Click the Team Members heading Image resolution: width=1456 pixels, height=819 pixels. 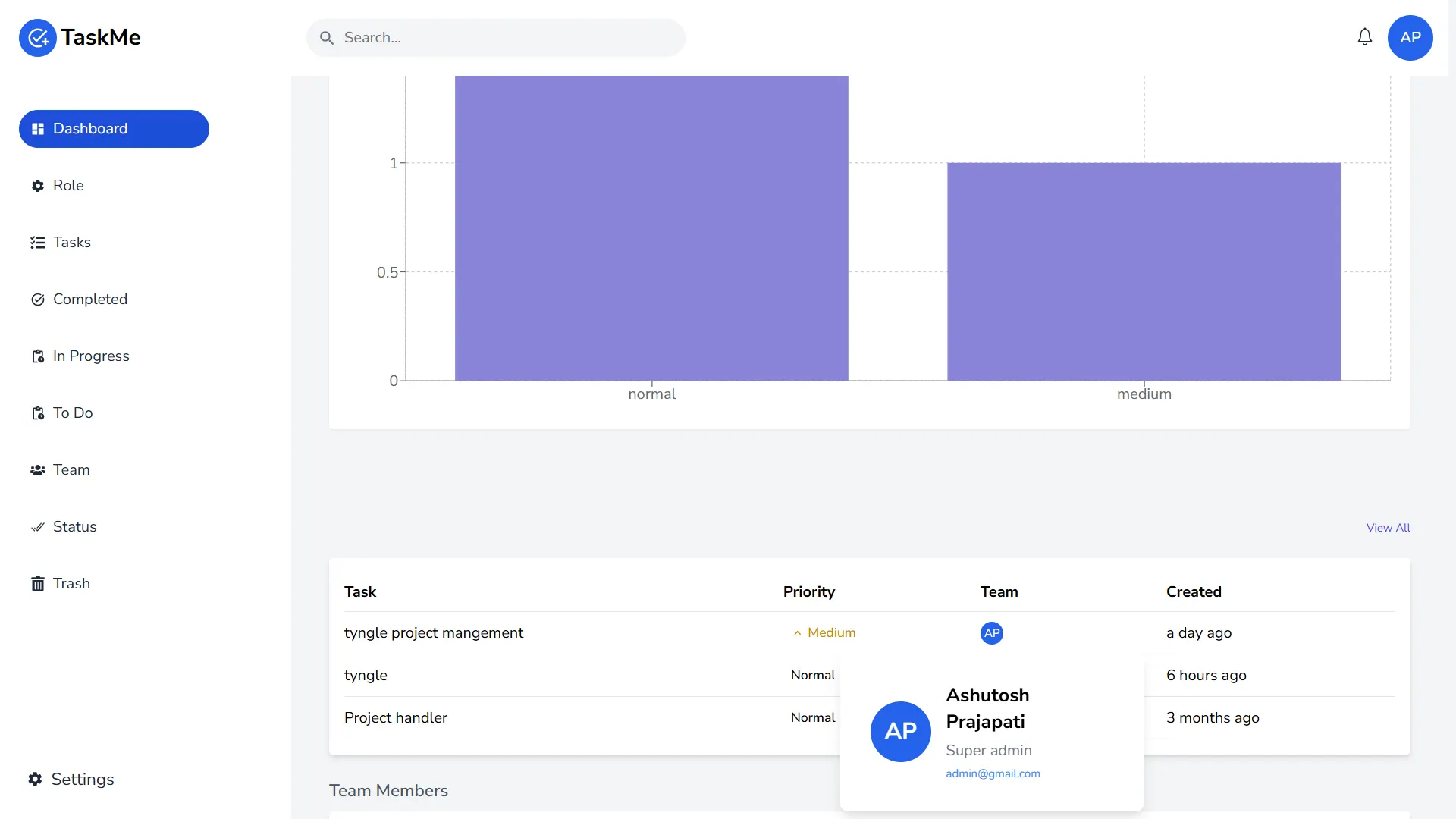388,791
